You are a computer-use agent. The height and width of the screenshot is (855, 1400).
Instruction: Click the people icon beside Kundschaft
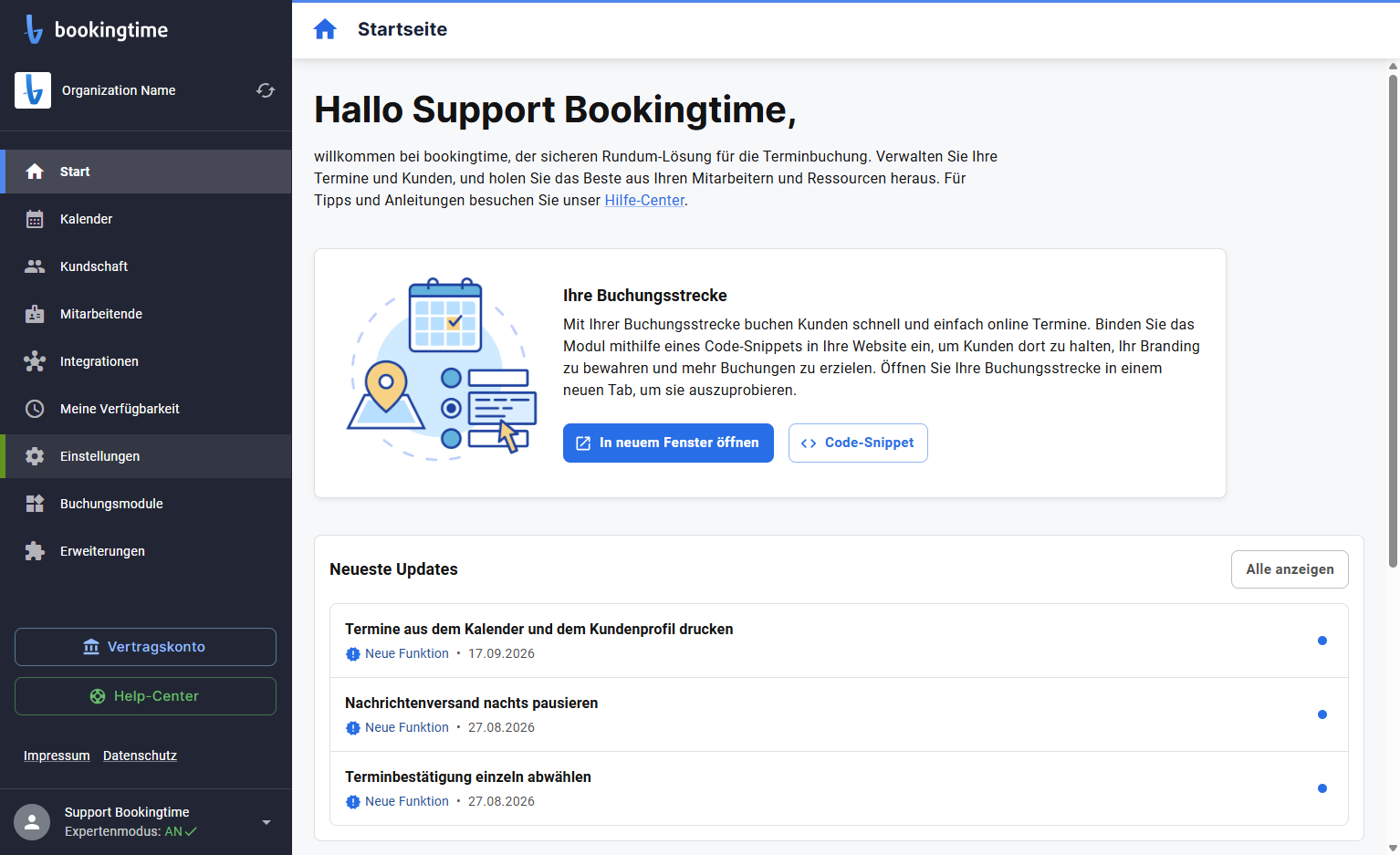coord(35,266)
